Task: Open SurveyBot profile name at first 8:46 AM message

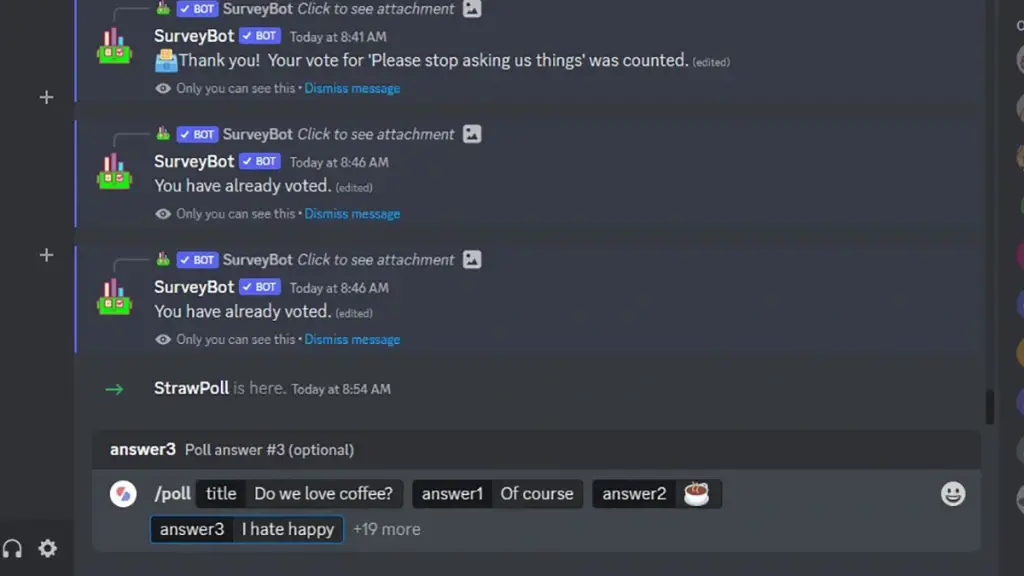Action: (194, 161)
